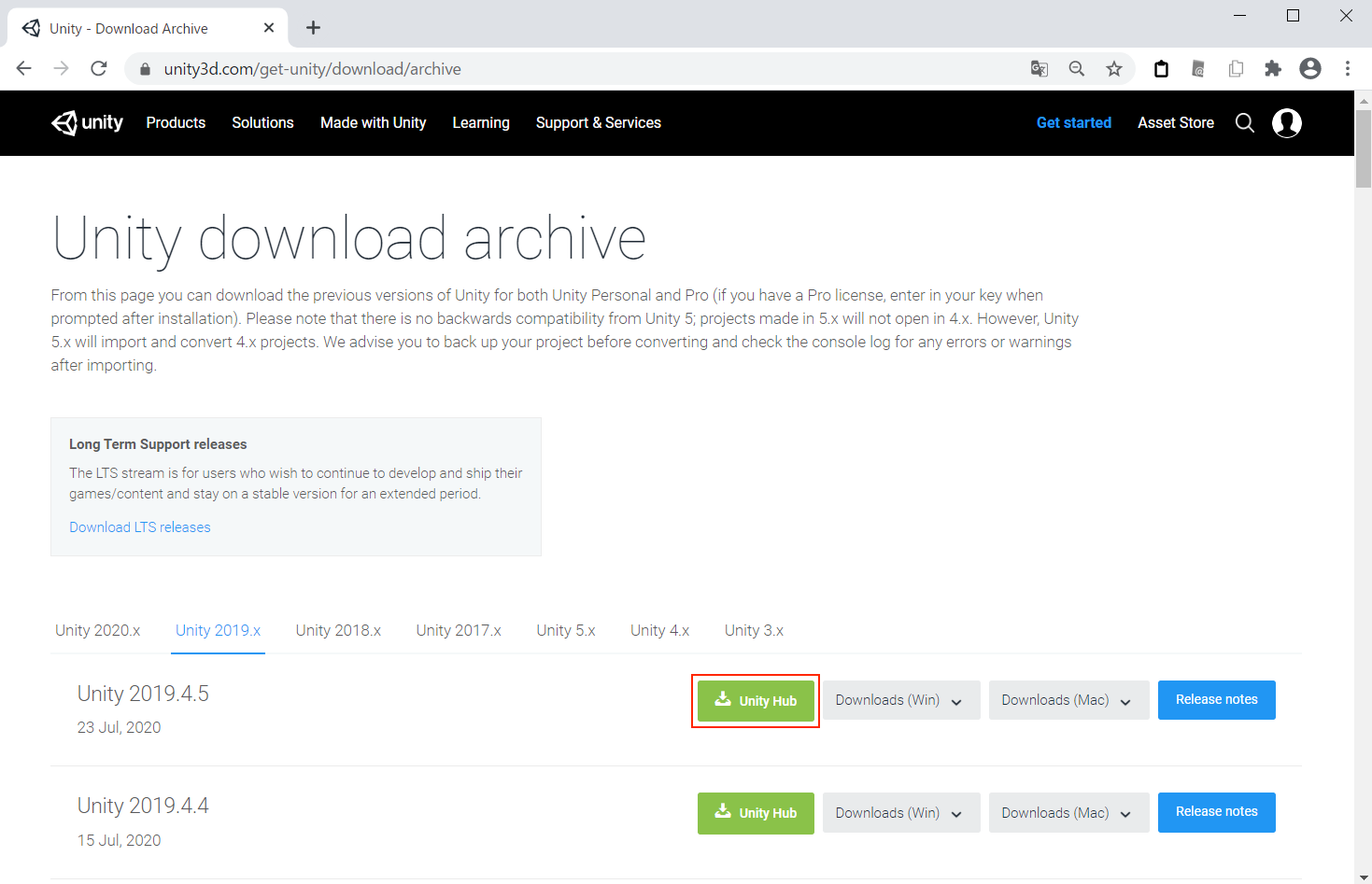Open the user account avatar icon
Screen dimensions: 1372x884
pos(1286,123)
